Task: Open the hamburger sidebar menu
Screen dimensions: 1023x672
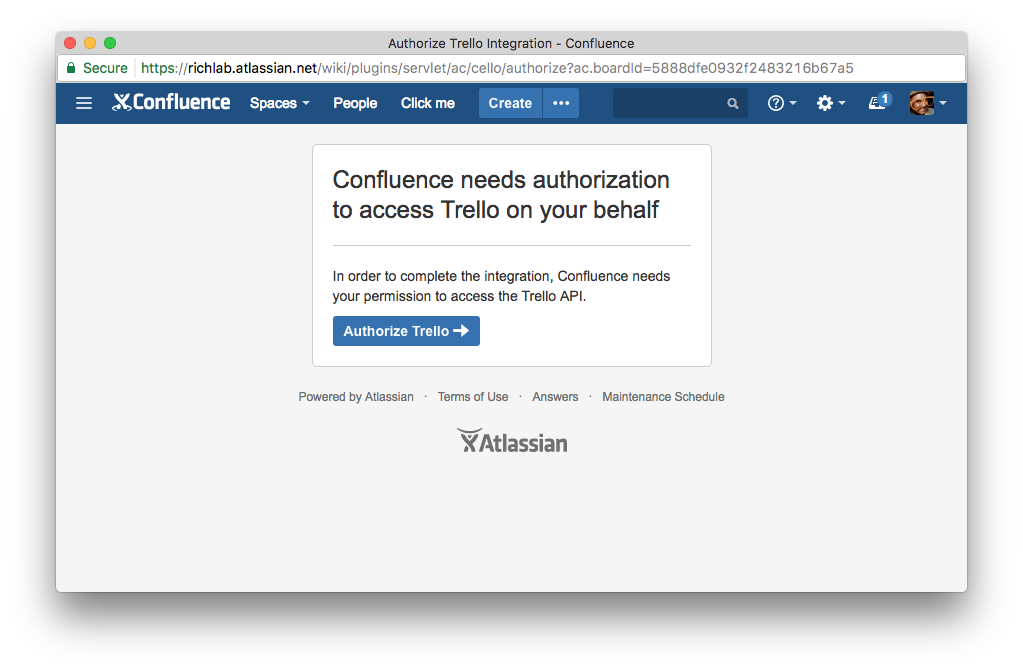Action: (x=84, y=103)
